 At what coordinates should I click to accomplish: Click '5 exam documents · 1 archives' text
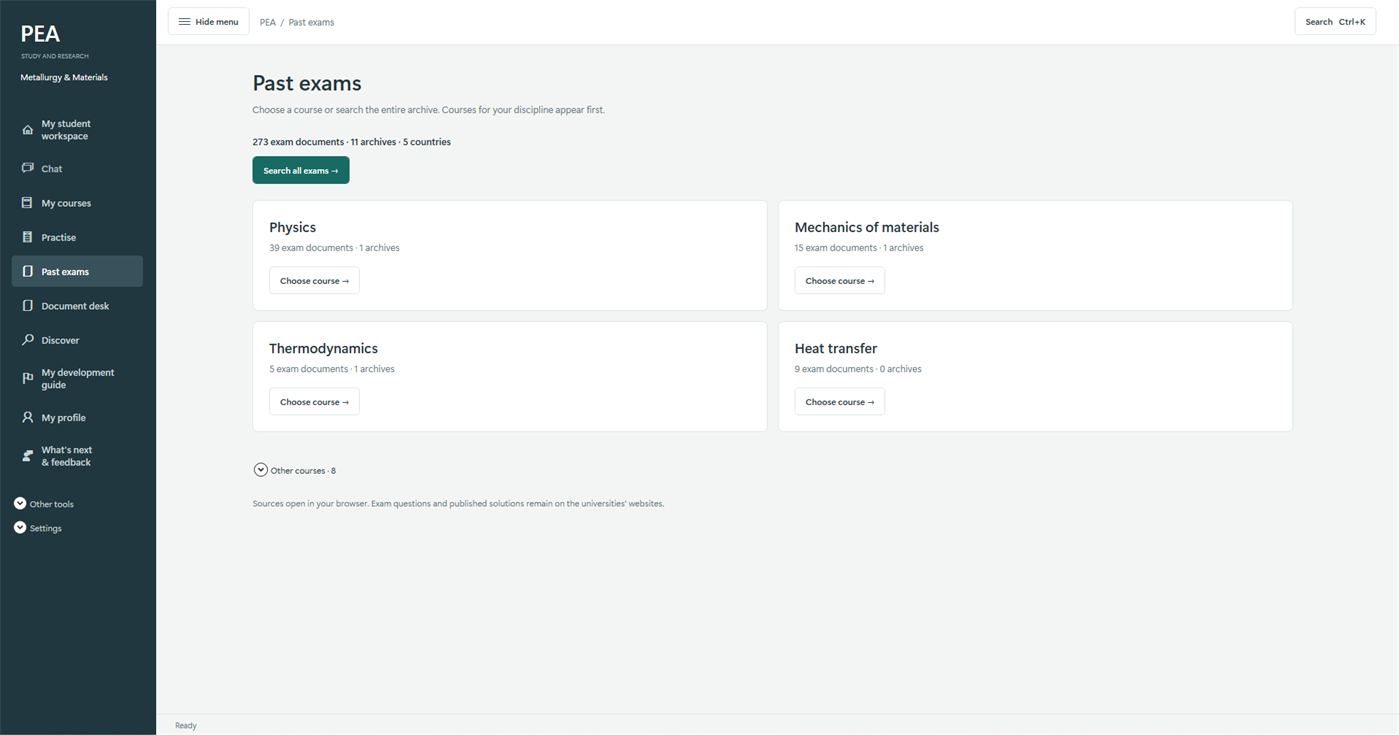(x=332, y=369)
